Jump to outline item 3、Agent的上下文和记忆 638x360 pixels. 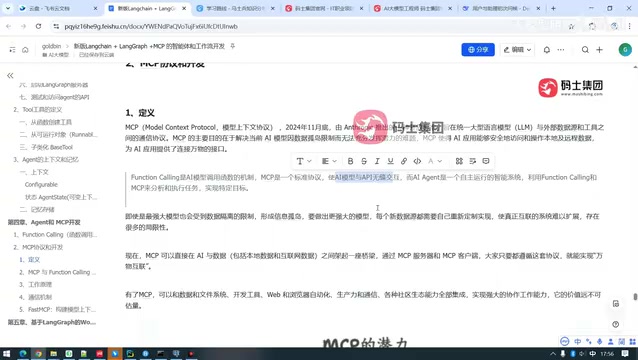coord(46,159)
